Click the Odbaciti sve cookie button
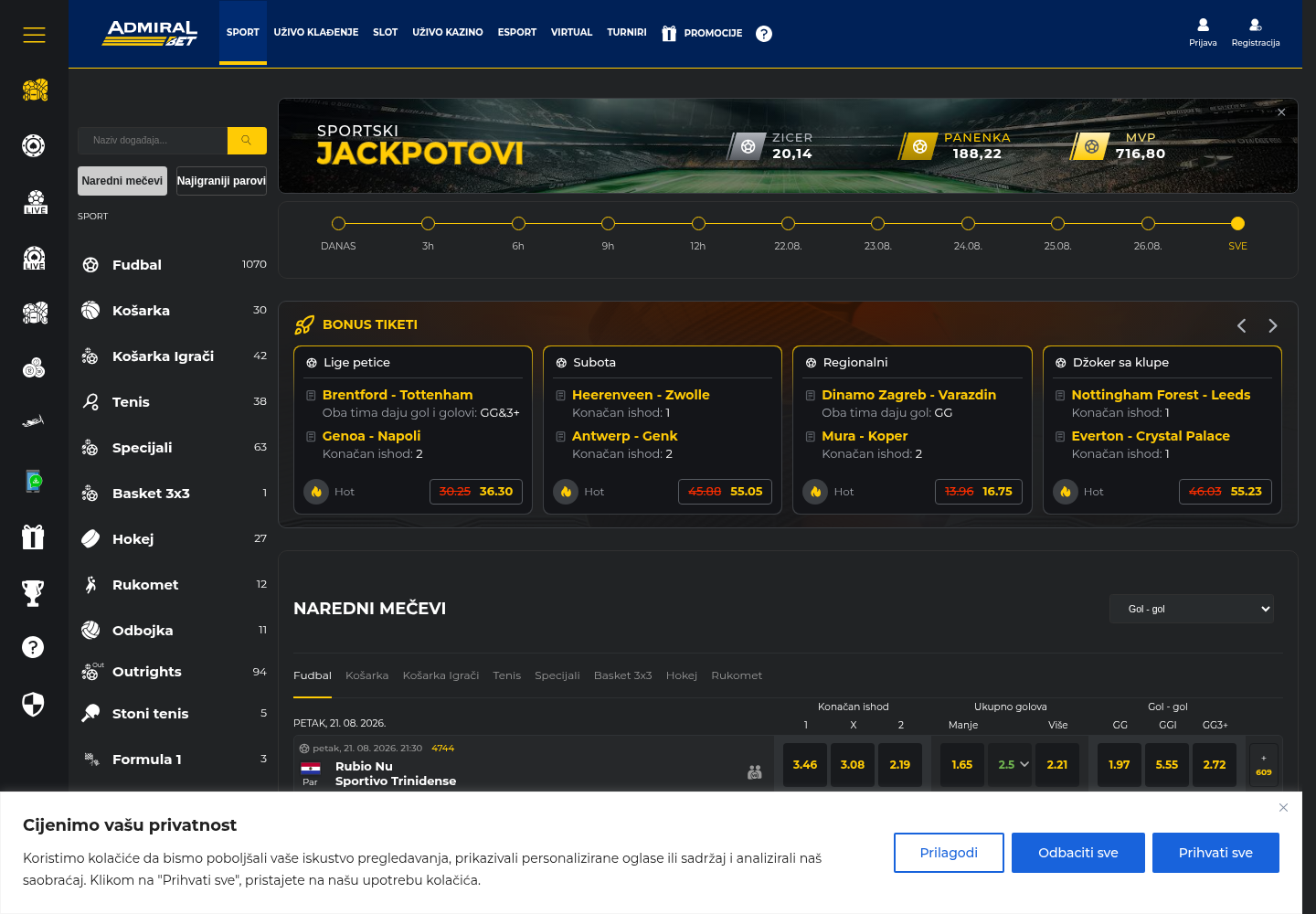1316x914 pixels. click(1078, 853)
